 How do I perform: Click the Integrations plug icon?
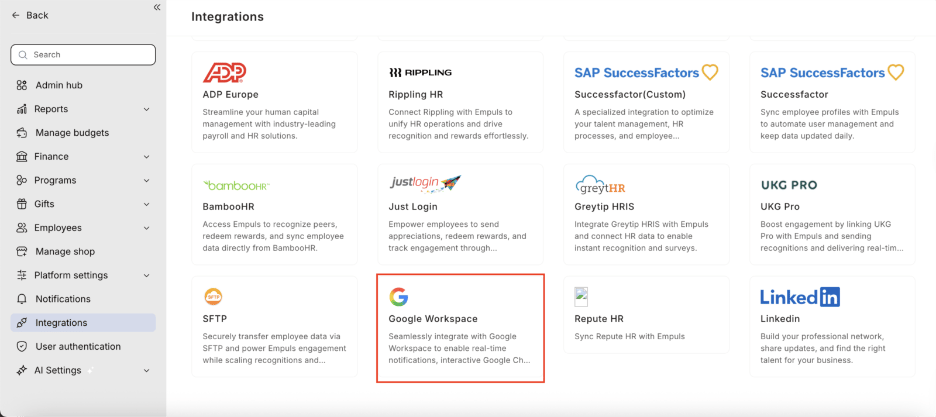(22, 323)
